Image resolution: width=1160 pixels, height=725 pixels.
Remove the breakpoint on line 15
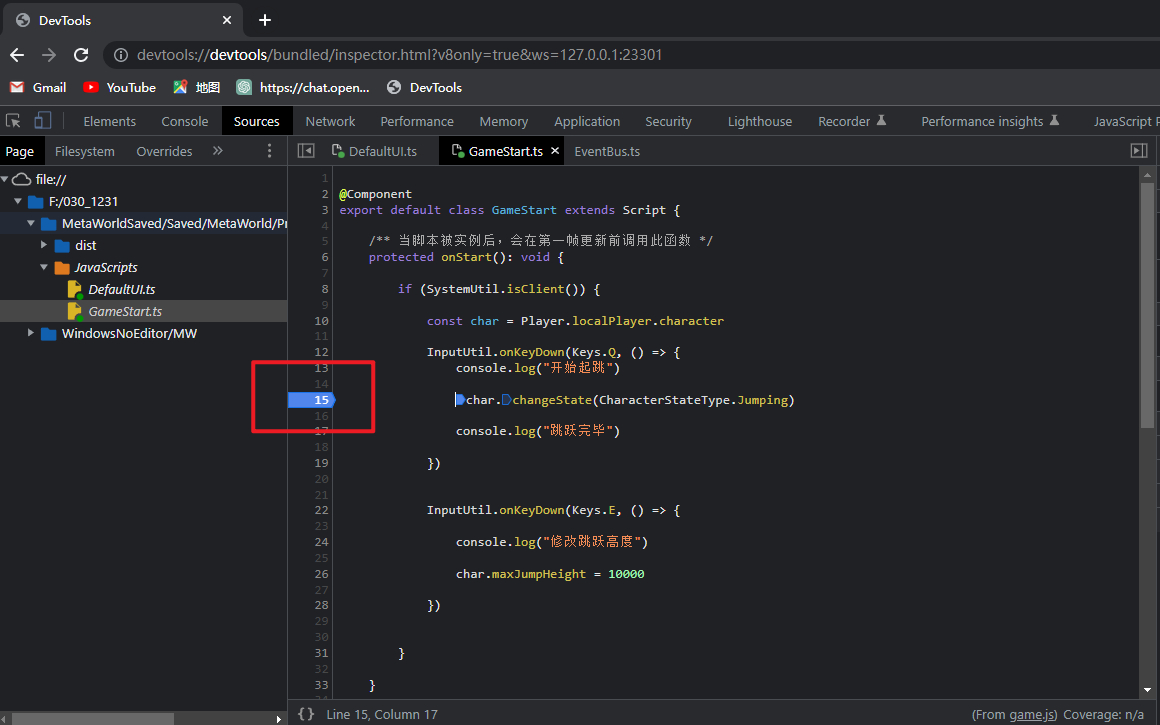pos(311,399)
